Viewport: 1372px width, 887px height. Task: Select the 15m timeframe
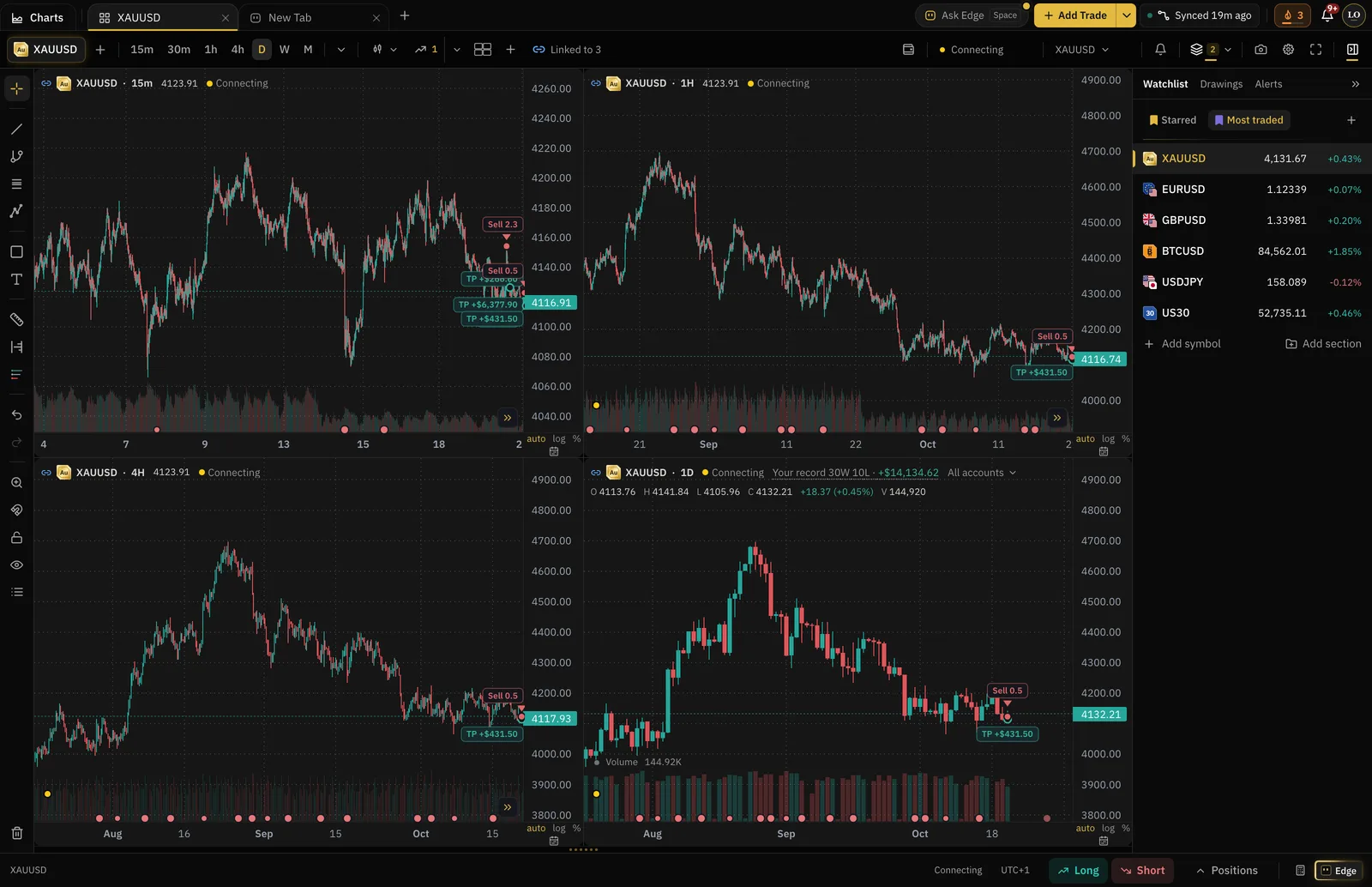141,50
